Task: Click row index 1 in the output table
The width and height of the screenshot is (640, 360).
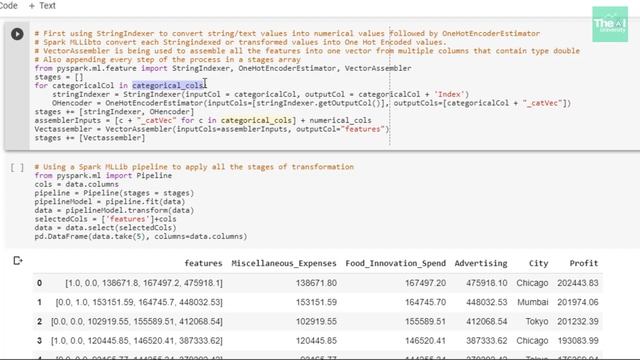Action: click(39, 302)
